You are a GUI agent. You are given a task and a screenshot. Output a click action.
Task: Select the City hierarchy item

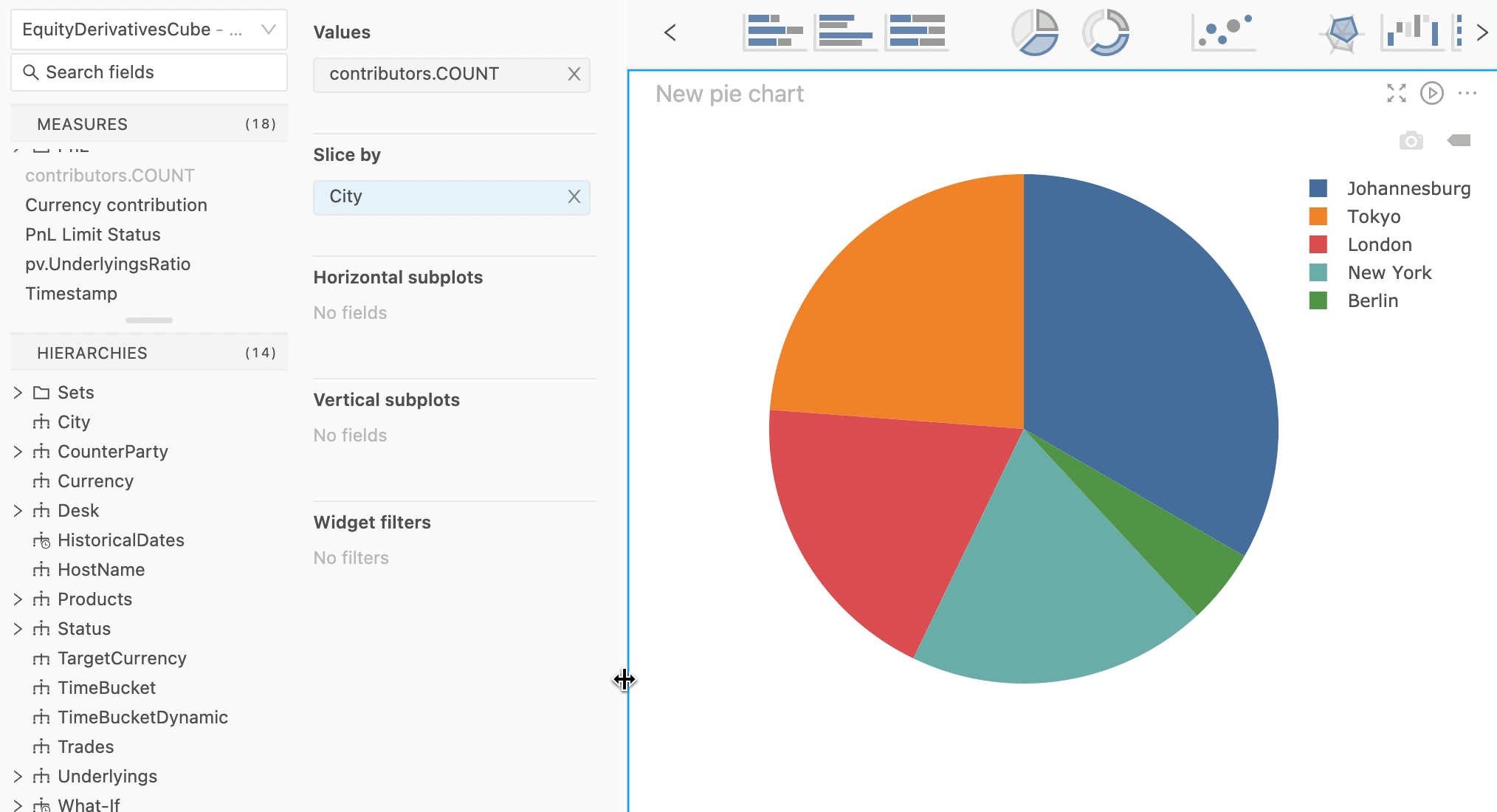tap(75, 421)
